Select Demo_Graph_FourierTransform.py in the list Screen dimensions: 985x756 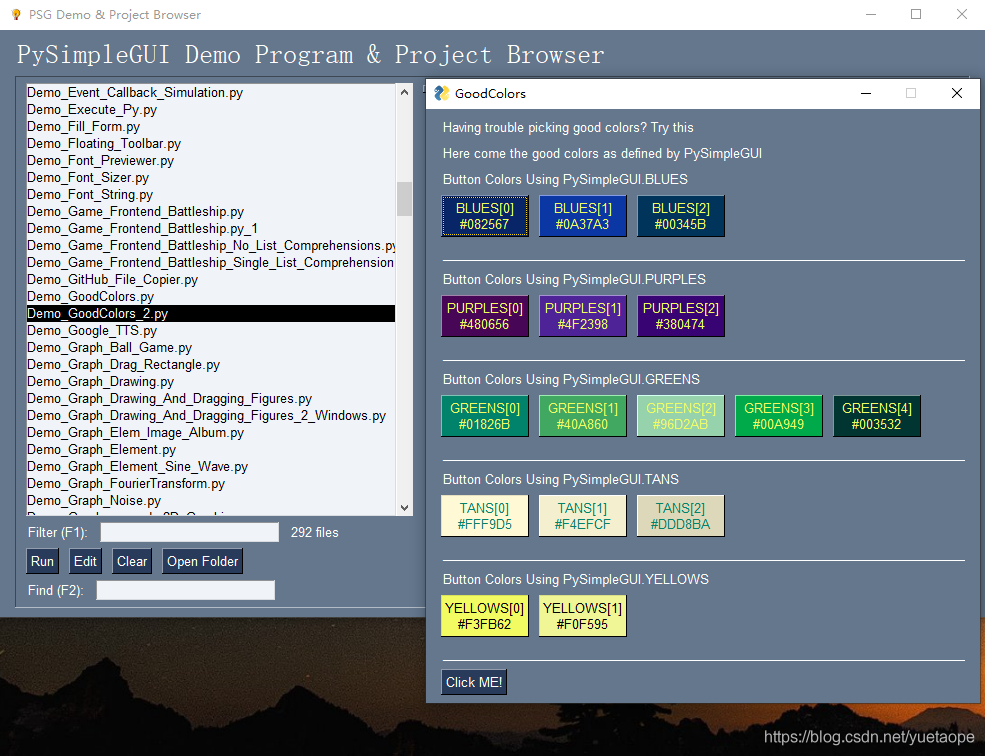coord(210,483)
